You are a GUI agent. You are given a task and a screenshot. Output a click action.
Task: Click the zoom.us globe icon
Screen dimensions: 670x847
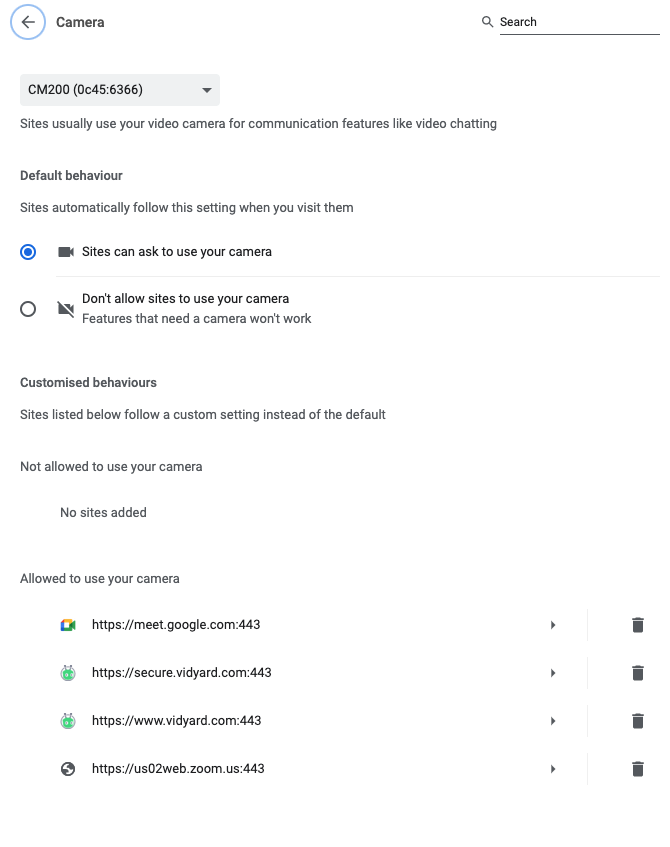point(68,769)
